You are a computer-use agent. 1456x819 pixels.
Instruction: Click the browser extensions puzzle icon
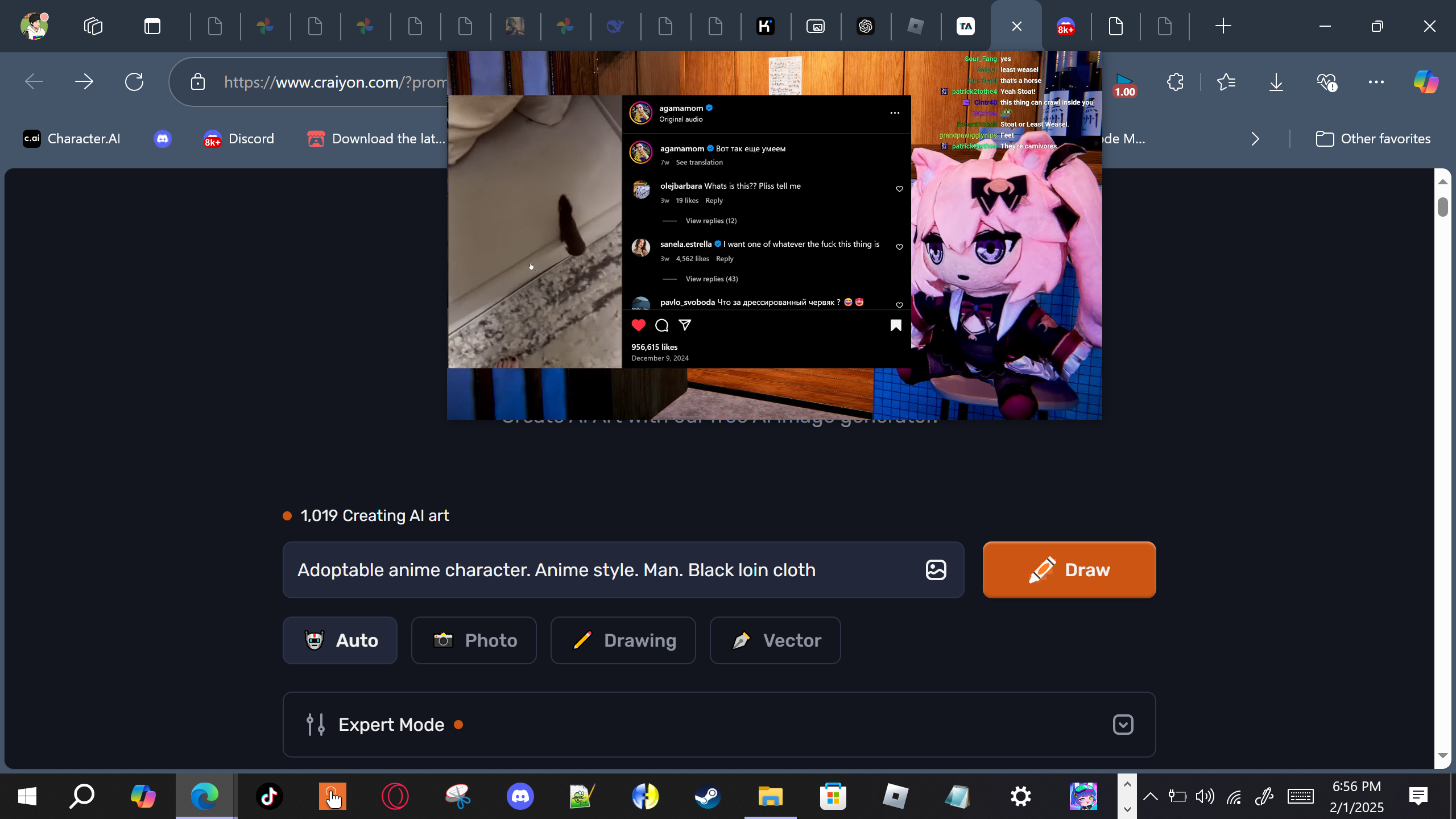coord(1175,82)
